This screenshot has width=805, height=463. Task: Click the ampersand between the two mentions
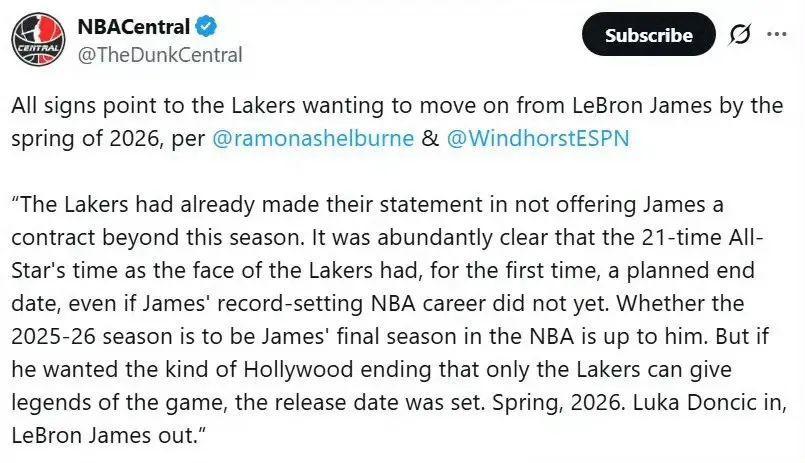[x=430, y=139]
